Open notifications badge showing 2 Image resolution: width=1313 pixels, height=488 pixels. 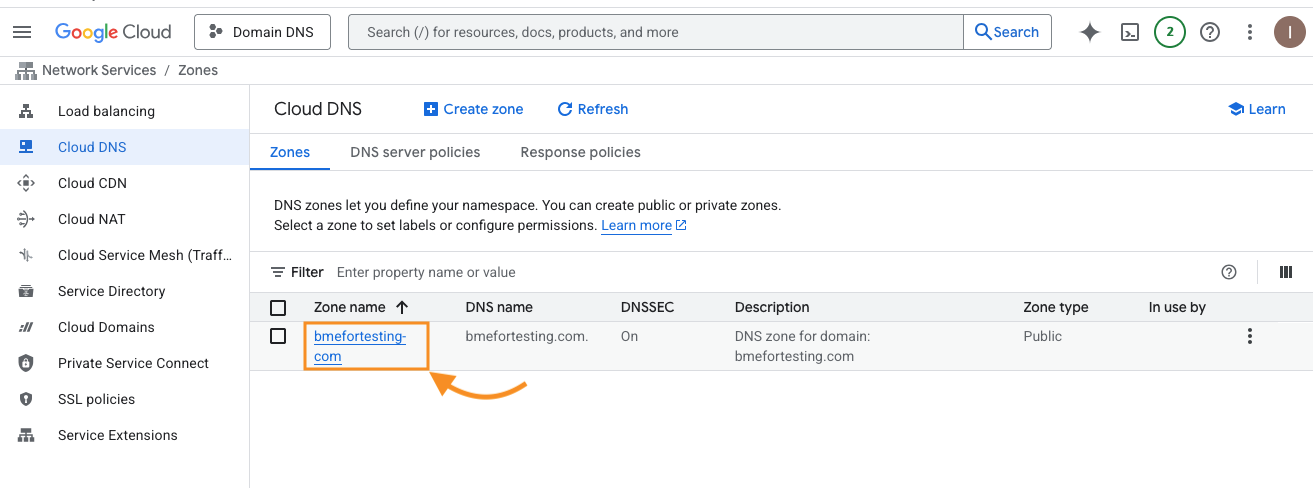pos(1170,32)
